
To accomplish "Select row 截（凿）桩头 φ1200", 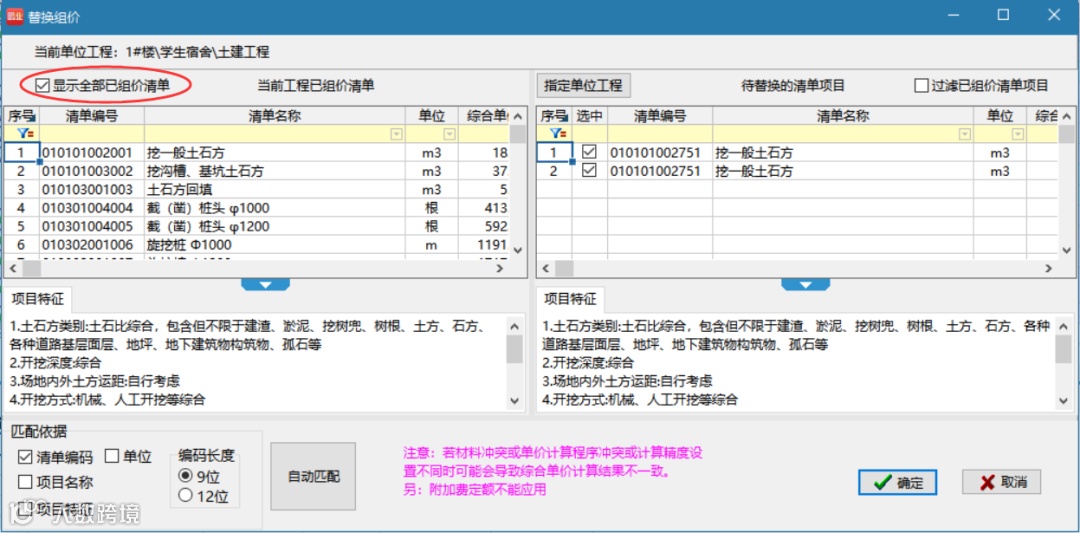I will pos(256,227).
